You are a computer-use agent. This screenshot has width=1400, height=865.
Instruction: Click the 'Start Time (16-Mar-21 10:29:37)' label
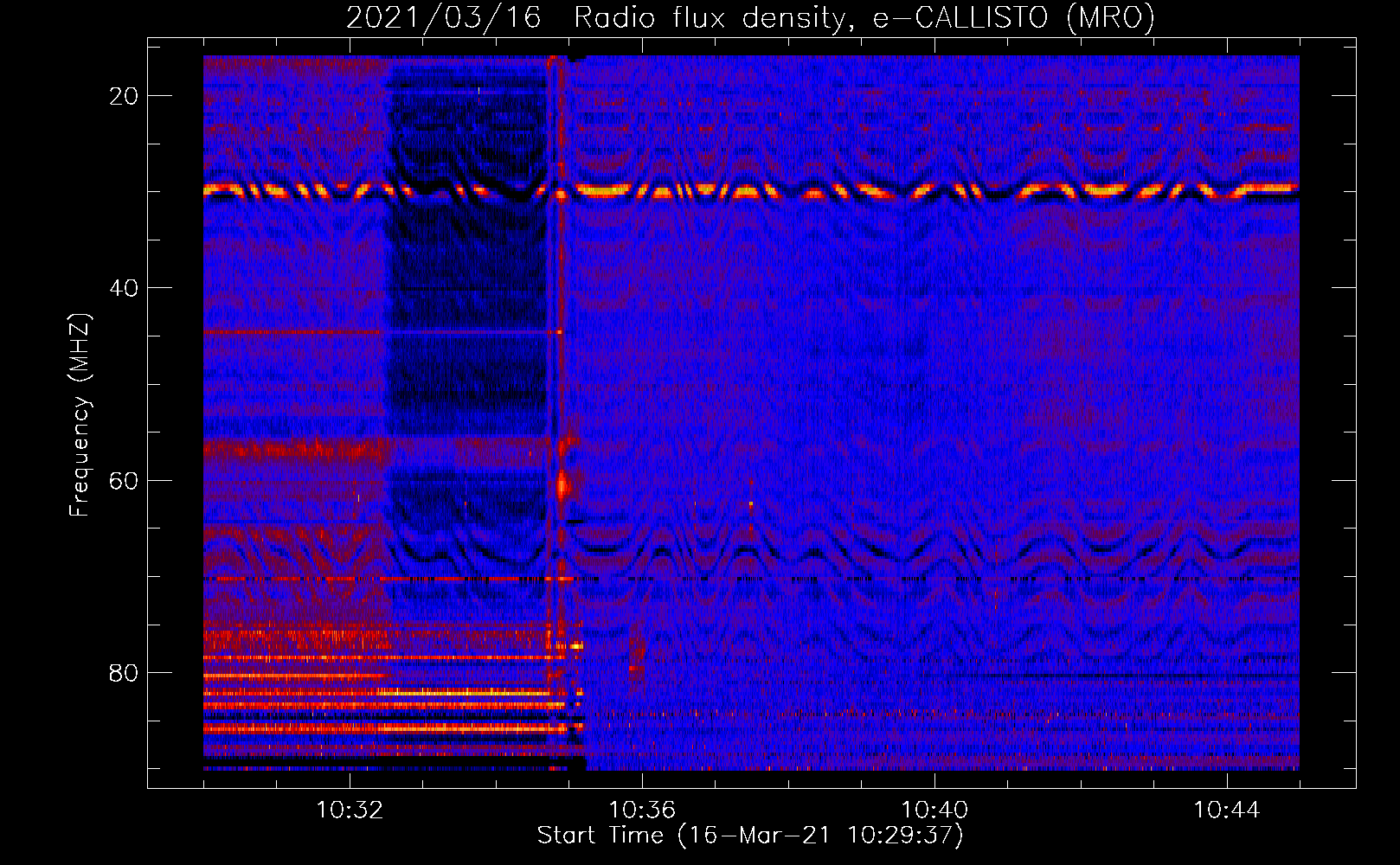click(750, 836)
